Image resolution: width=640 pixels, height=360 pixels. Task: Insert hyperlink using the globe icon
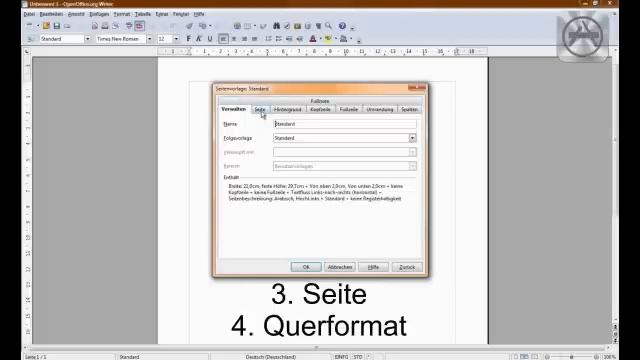237,26
